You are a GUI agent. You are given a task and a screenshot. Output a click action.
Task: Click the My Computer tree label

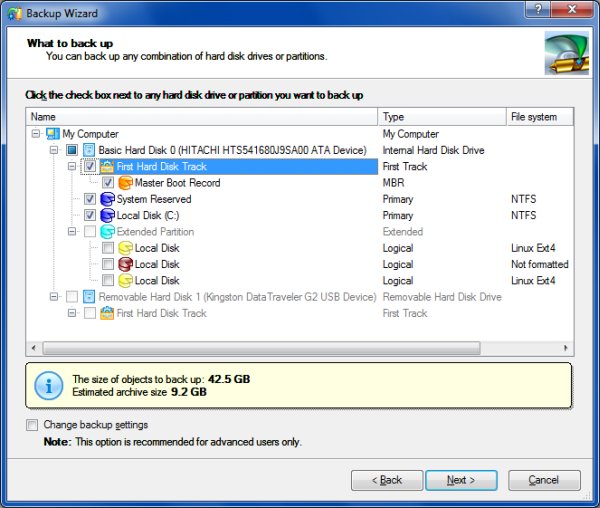pyautogui.click(x=90, y=134)
